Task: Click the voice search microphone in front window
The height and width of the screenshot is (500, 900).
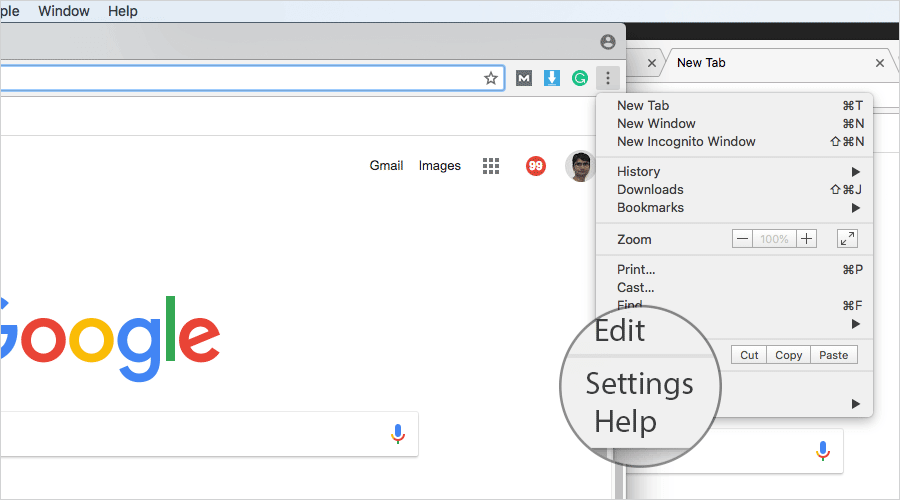Action: tap(398, 434)
